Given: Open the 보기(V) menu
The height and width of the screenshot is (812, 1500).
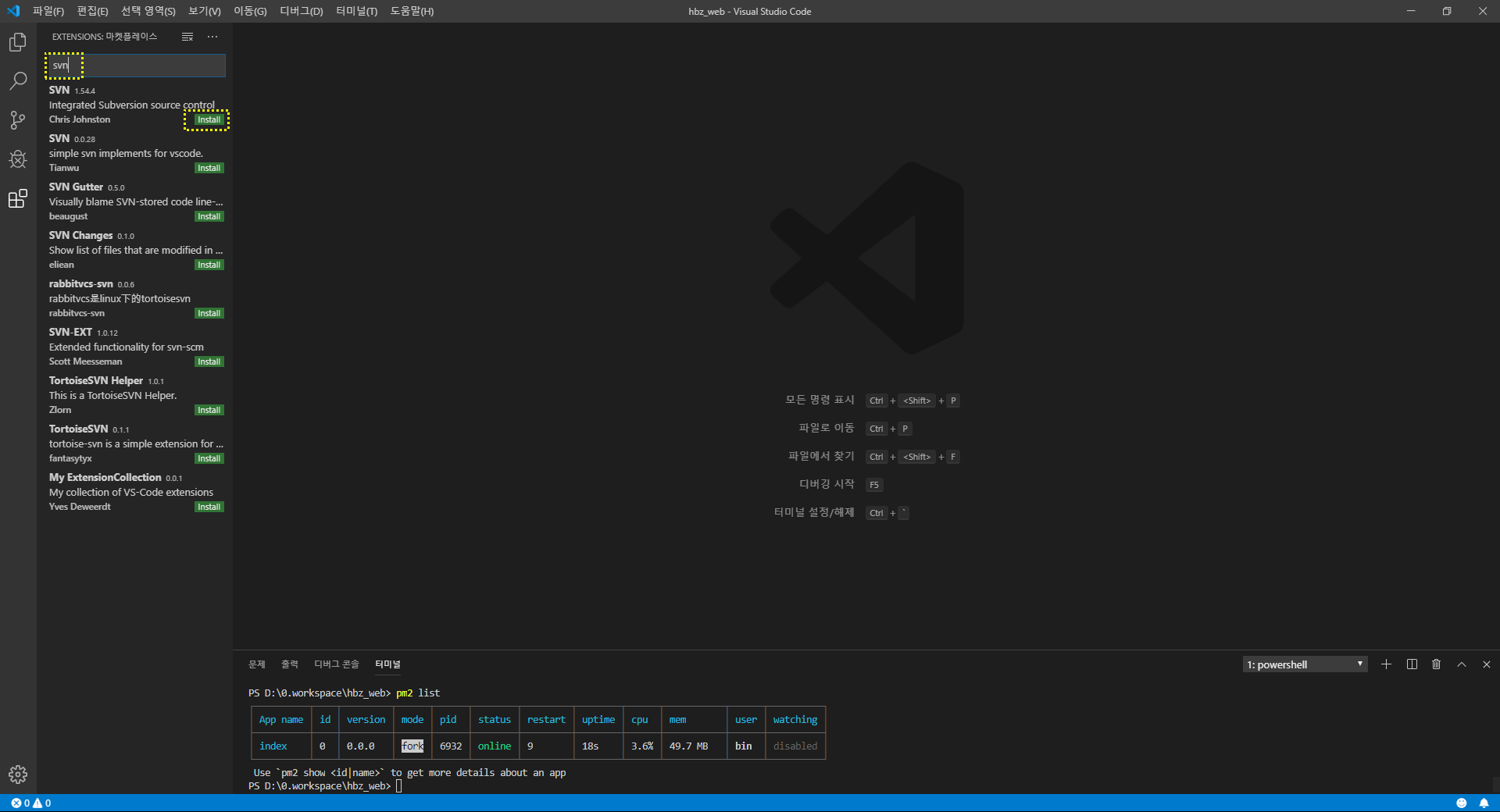Looking at the screenshot, I should [205, 11].
